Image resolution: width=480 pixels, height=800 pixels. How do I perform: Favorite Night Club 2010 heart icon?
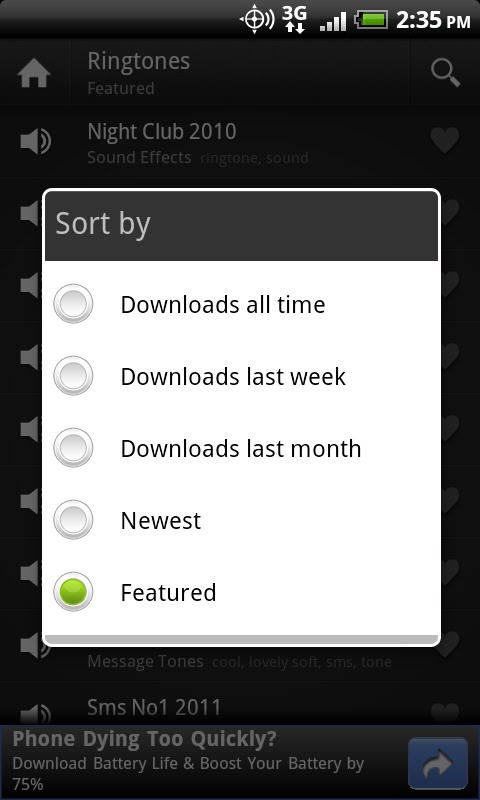[x=444, y=141]
